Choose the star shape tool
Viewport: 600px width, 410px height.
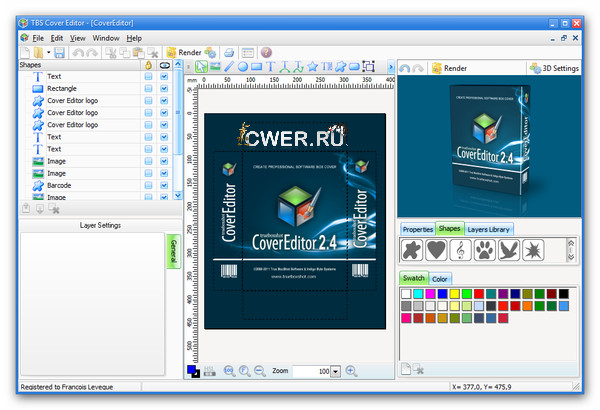(312, 67)
